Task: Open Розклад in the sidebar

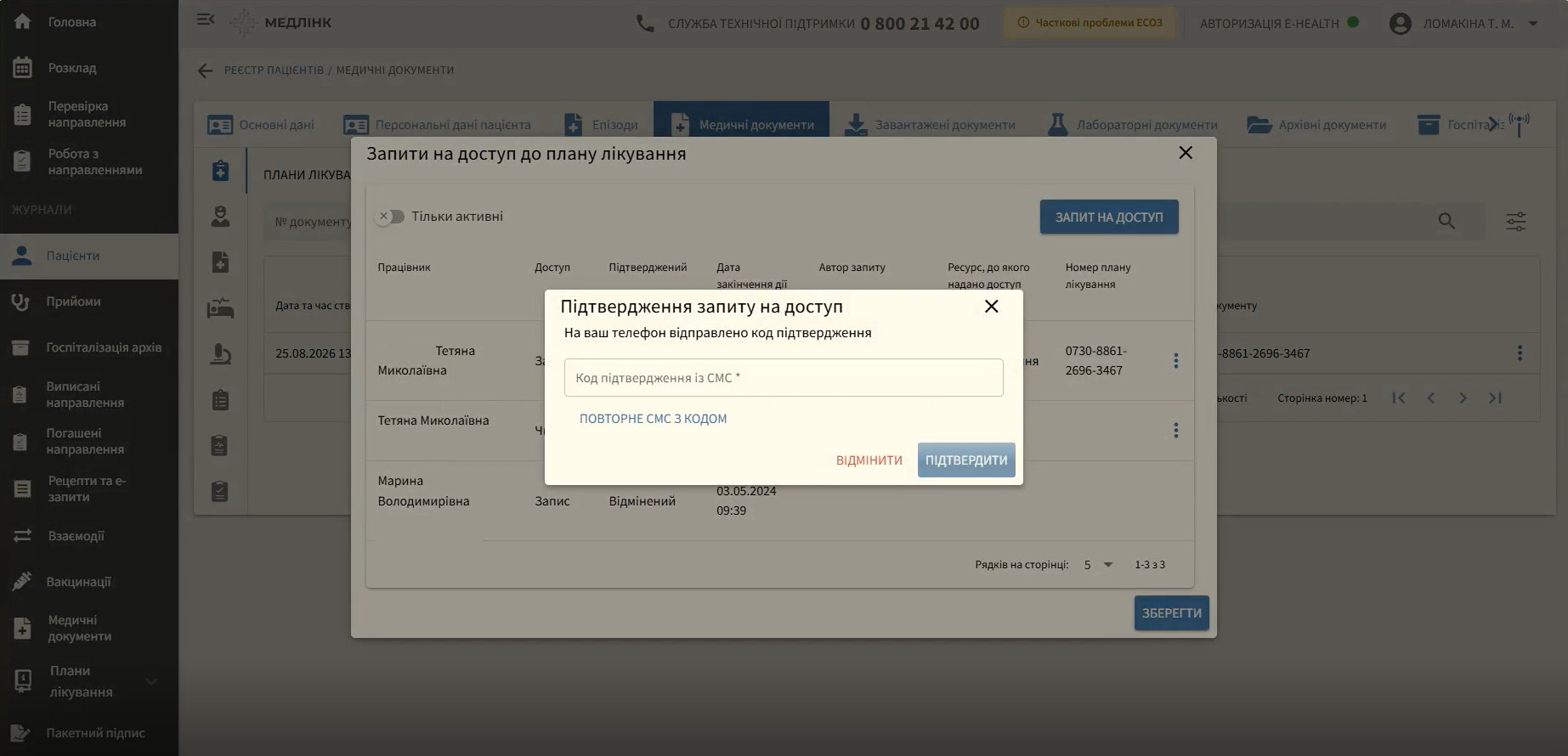Action: [89, 68]
